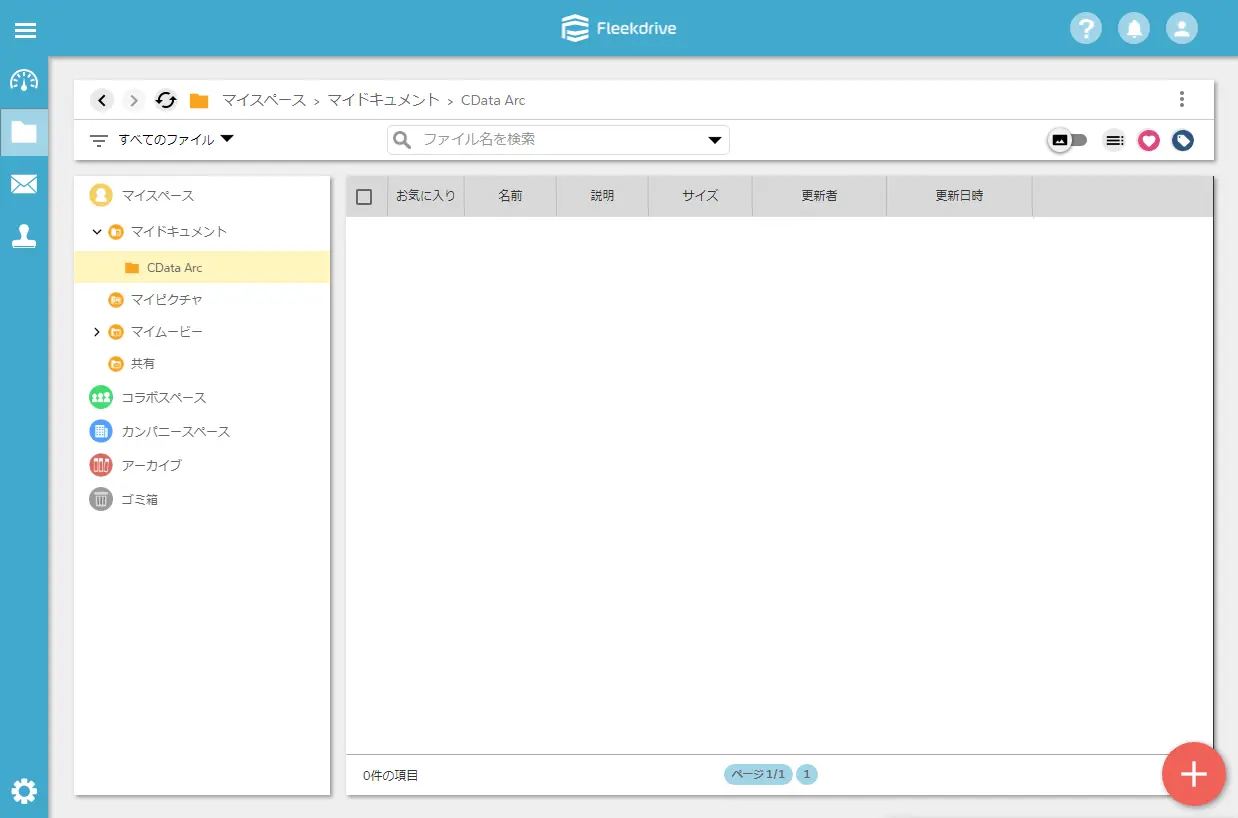
Task: Open the notifications bell
Action: tap(1134, 28)
